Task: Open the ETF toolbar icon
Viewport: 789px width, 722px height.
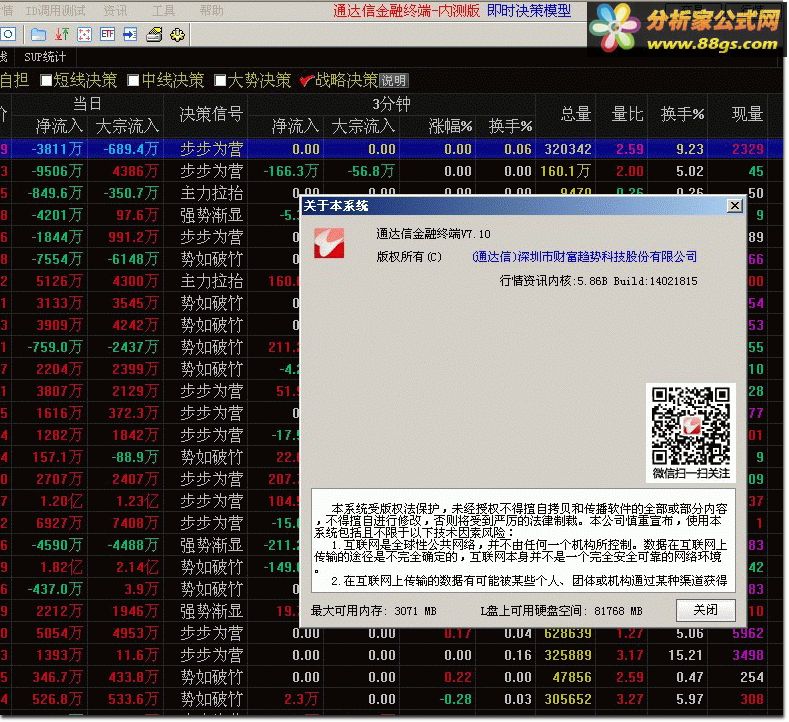Action: 107,35
